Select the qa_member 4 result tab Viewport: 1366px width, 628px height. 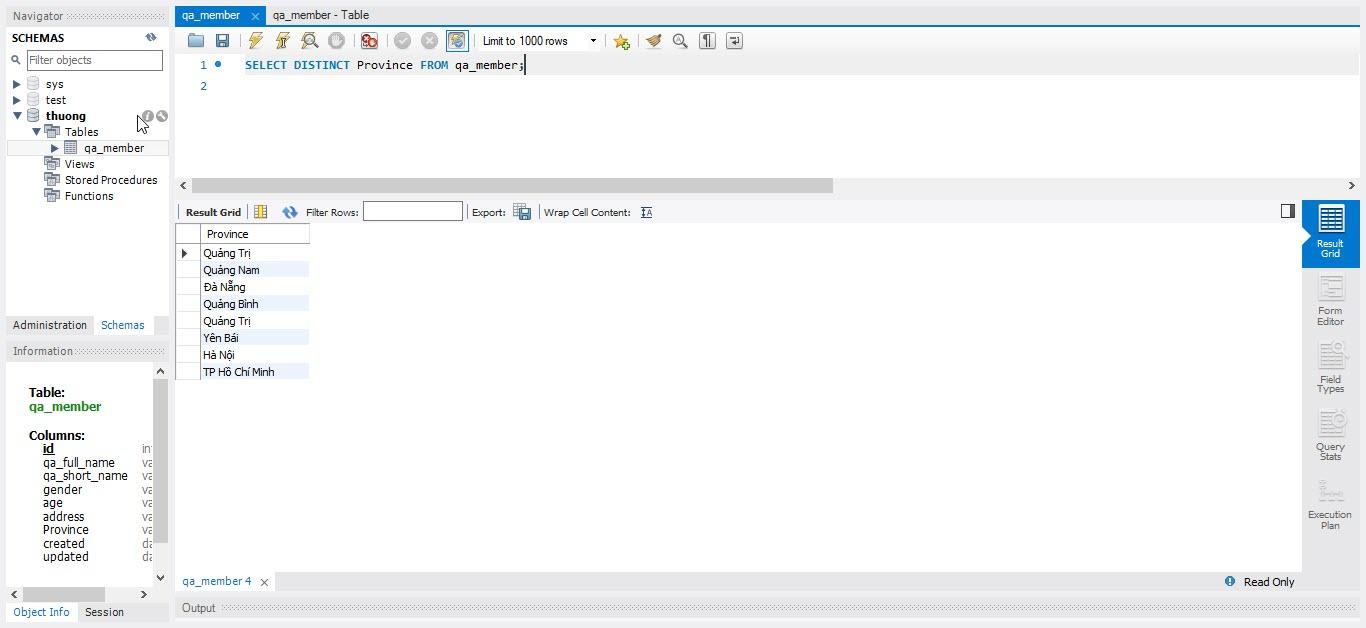217,581
